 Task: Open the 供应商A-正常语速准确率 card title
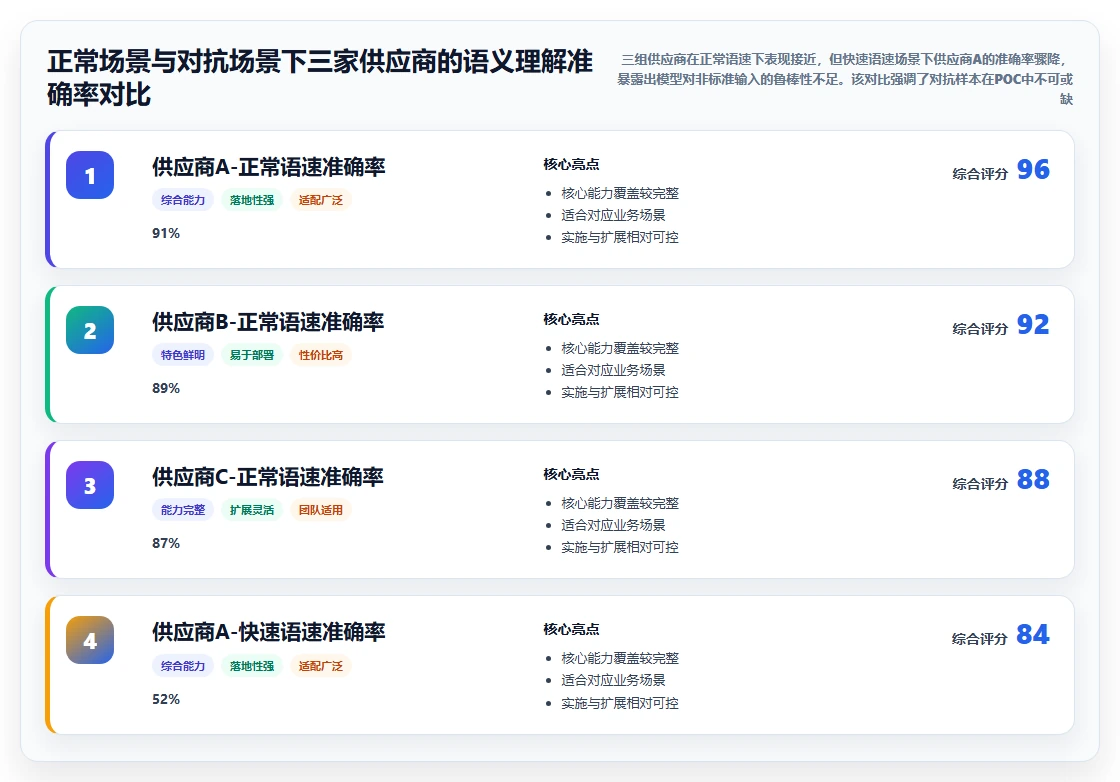[x=269, y=167]
